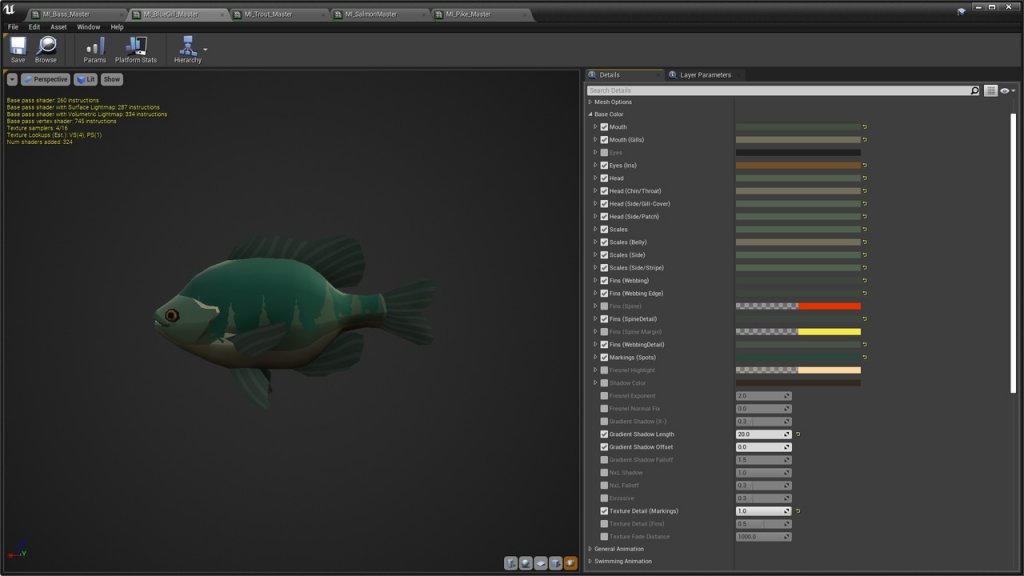Reset Gradient Shadow Length to default
Image resolution: width=1024 pixels, height=576 pixels.
pos(798,434)
